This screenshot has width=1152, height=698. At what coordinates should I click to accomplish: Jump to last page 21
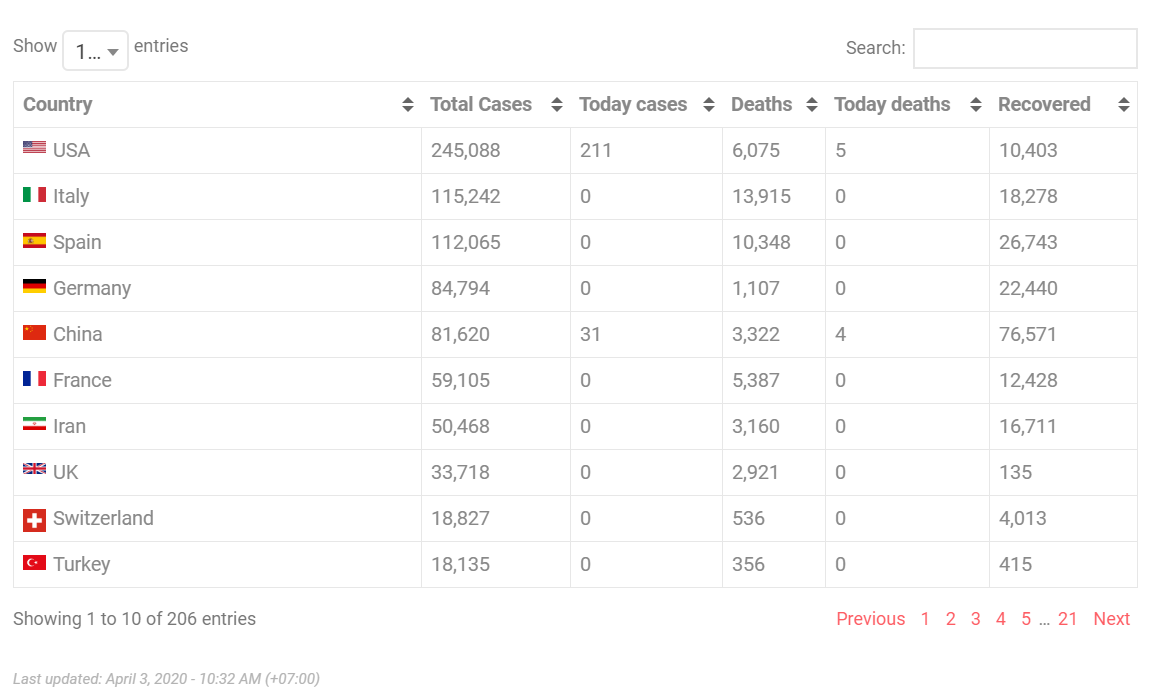coord(1068,619)
